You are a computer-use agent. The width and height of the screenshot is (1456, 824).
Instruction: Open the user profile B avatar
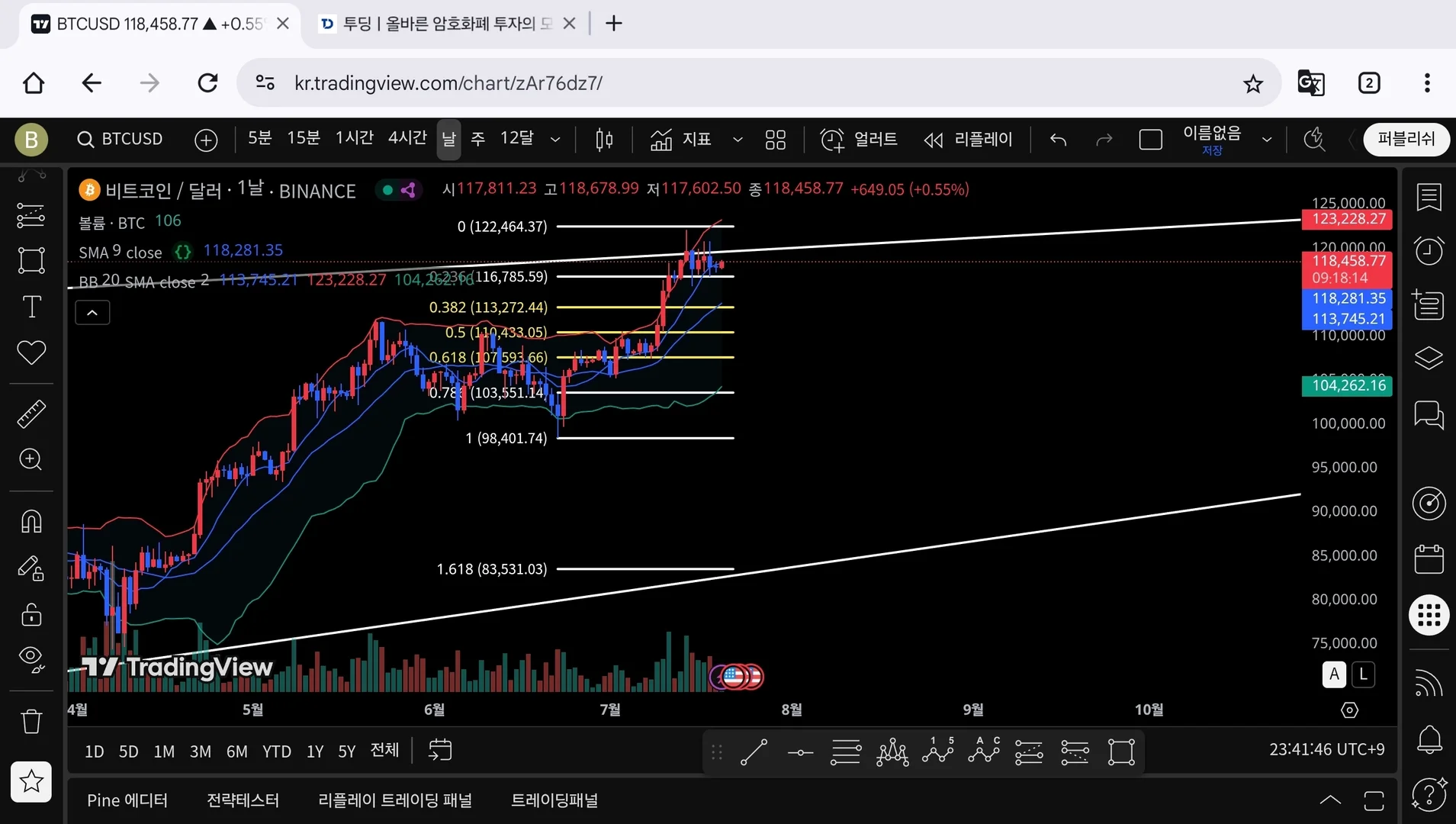coord(31,140)
